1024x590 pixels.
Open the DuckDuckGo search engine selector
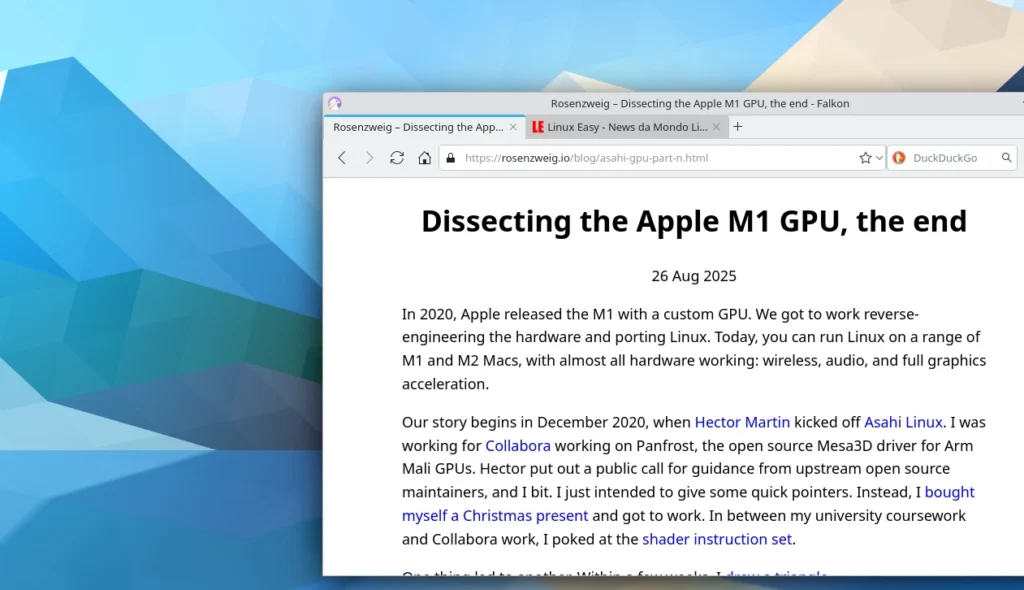898,158
